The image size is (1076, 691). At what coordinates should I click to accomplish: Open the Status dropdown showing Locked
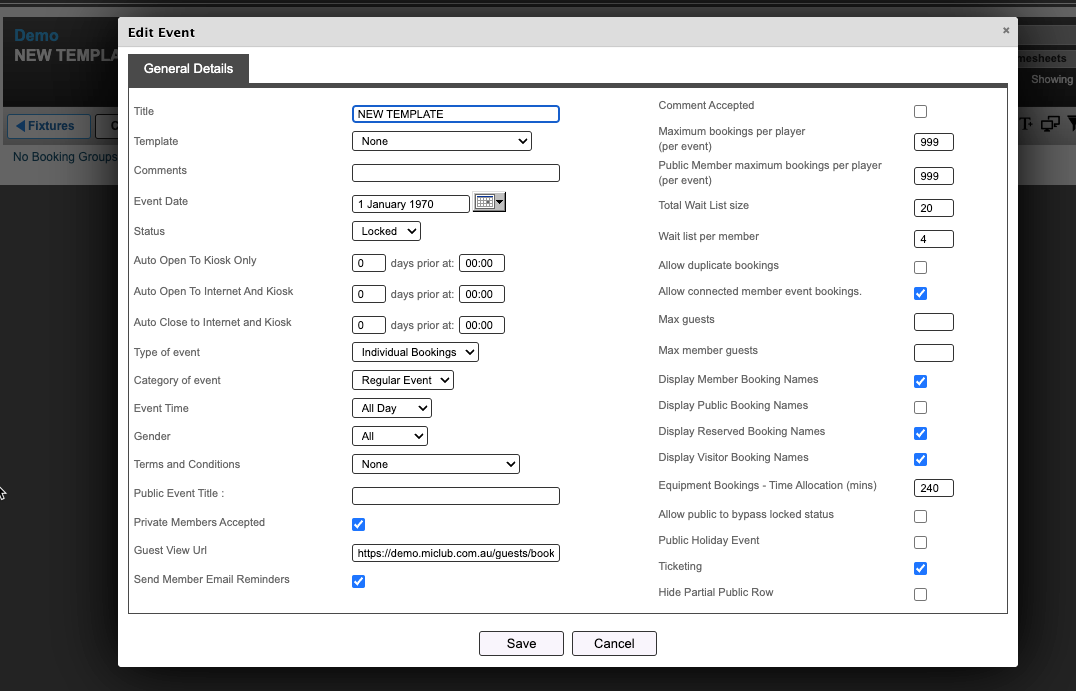coord(386,231)
